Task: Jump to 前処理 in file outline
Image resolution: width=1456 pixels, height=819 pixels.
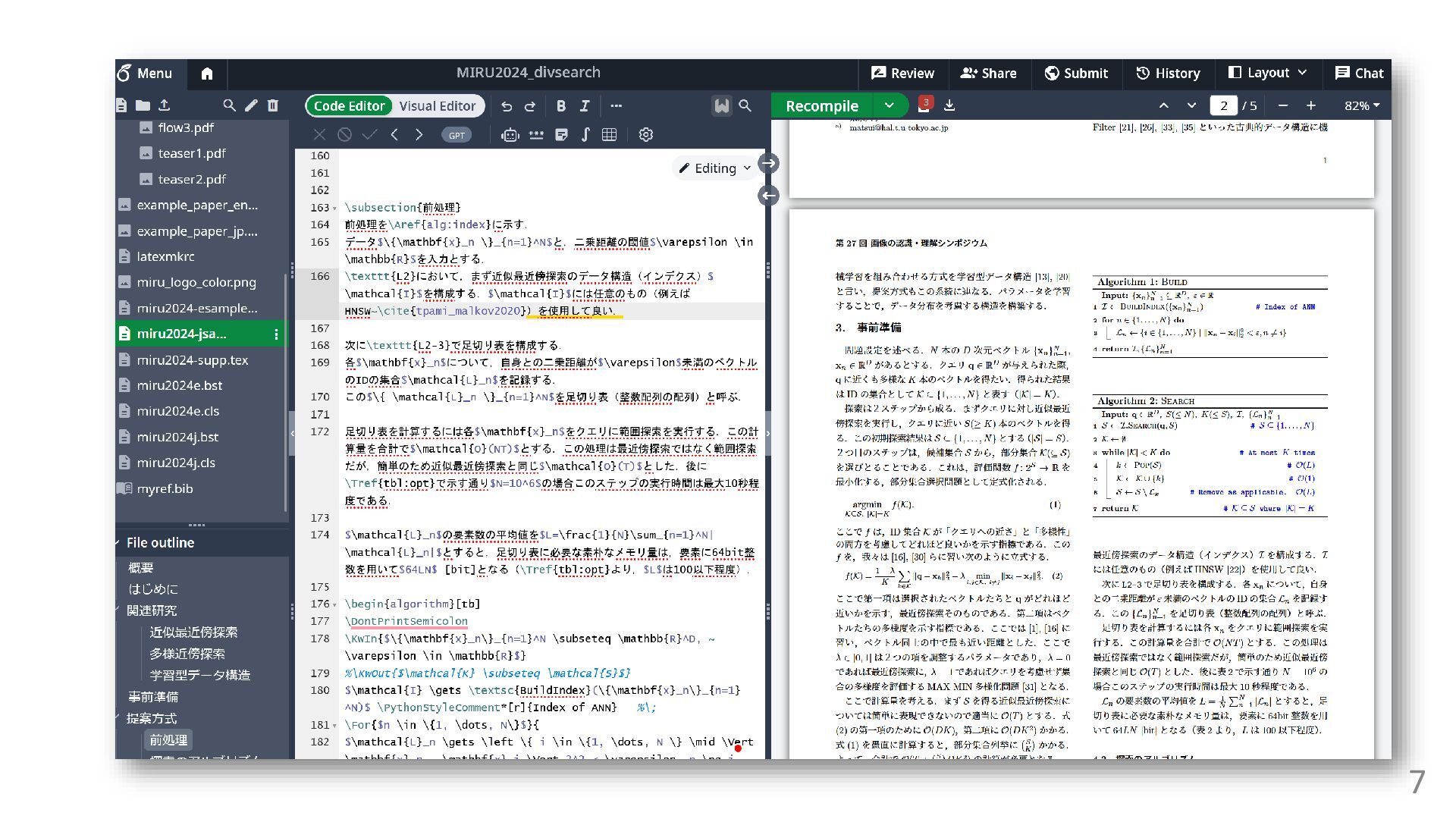Action: (x=168, y=740)
